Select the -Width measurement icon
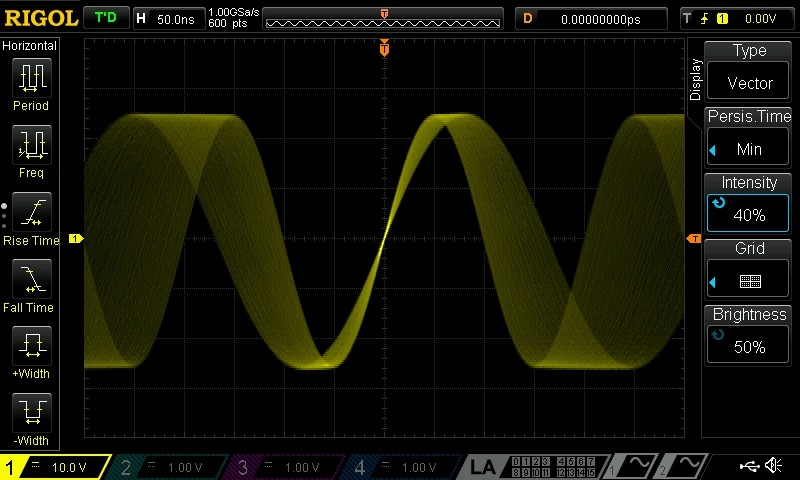Image resolution: width=800 pixels, height=480 pixels. point(30,414)
